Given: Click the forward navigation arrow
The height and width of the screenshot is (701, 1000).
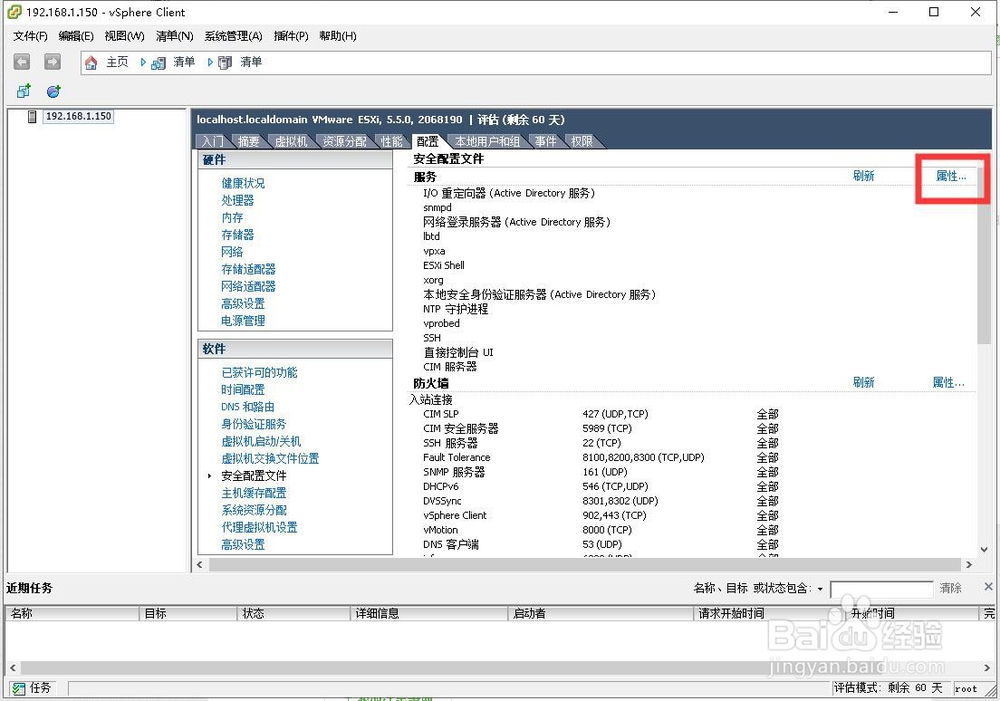Looking at the screenshot, I should (x=52, y=62).
